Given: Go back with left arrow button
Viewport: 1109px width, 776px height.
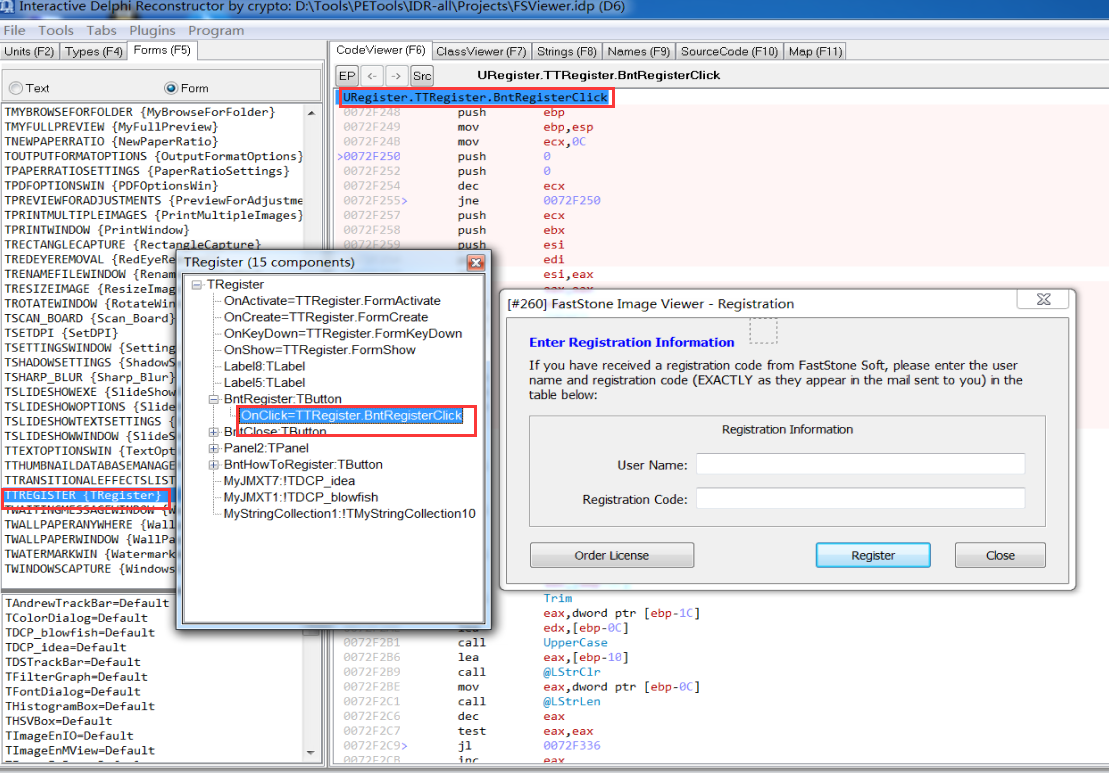Looking at the screenshot, I should click(x=372, y=76).
